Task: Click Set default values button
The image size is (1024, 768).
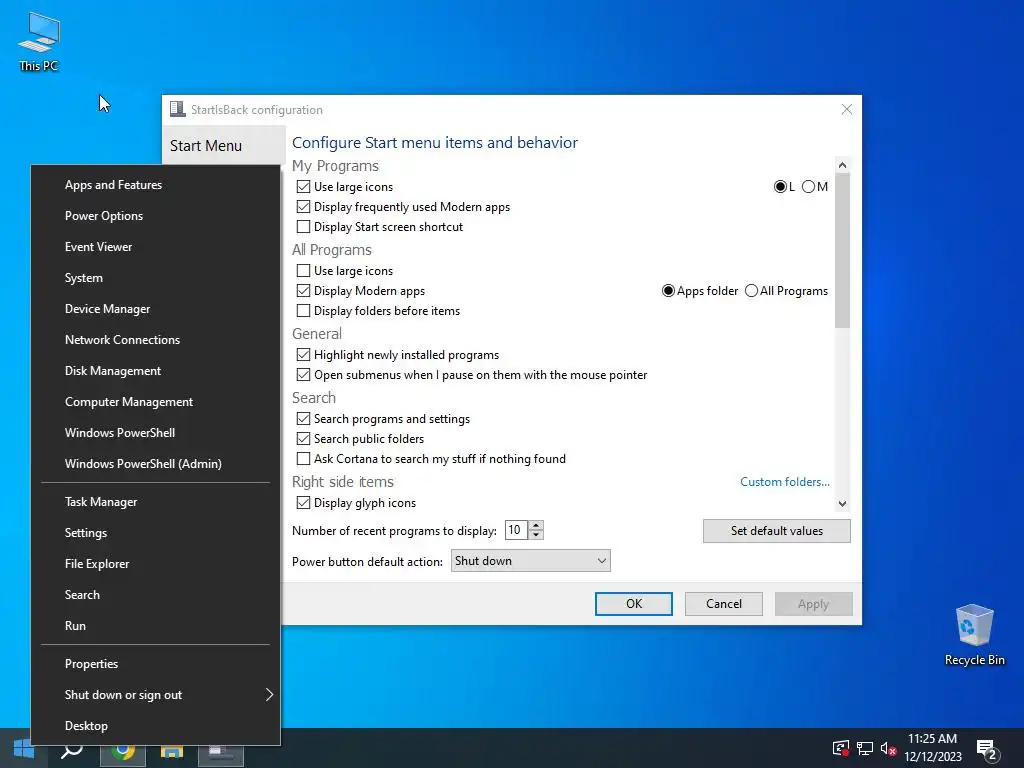Action: pyautogui.click(x=776, y=531)
